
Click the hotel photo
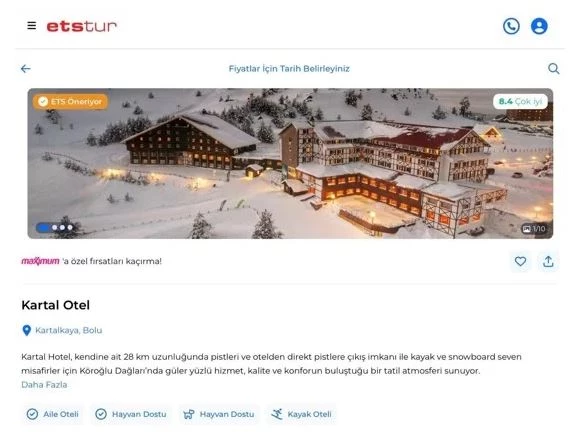coord(290,164)
